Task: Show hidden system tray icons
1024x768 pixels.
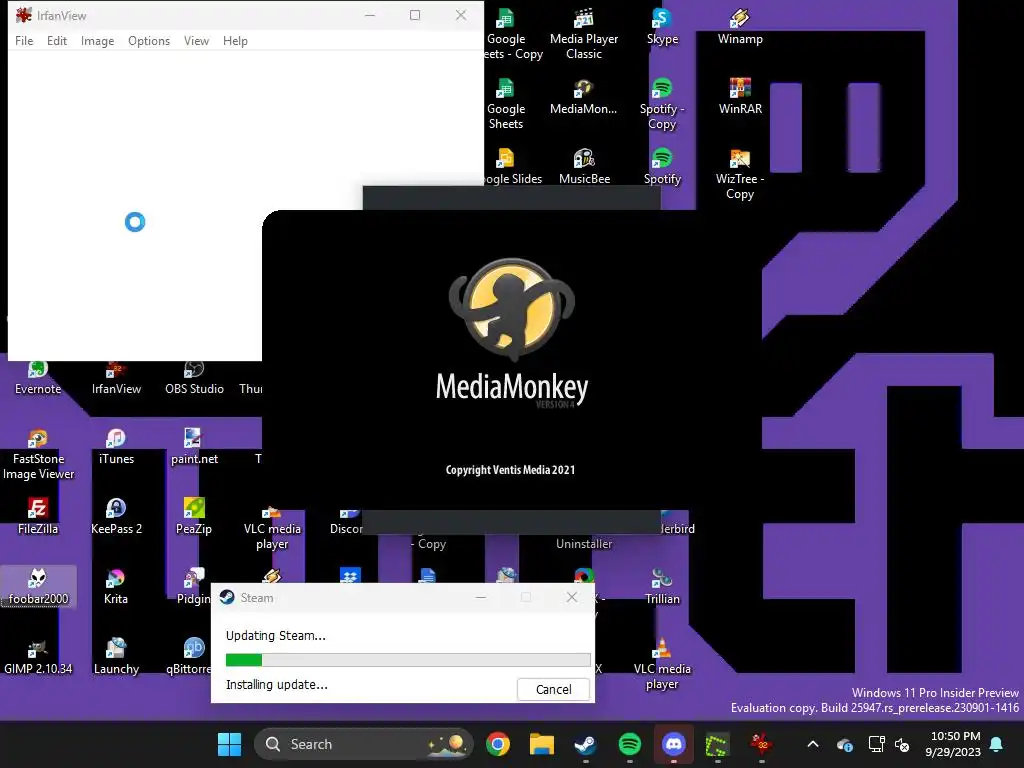Action: coord(813,744)
